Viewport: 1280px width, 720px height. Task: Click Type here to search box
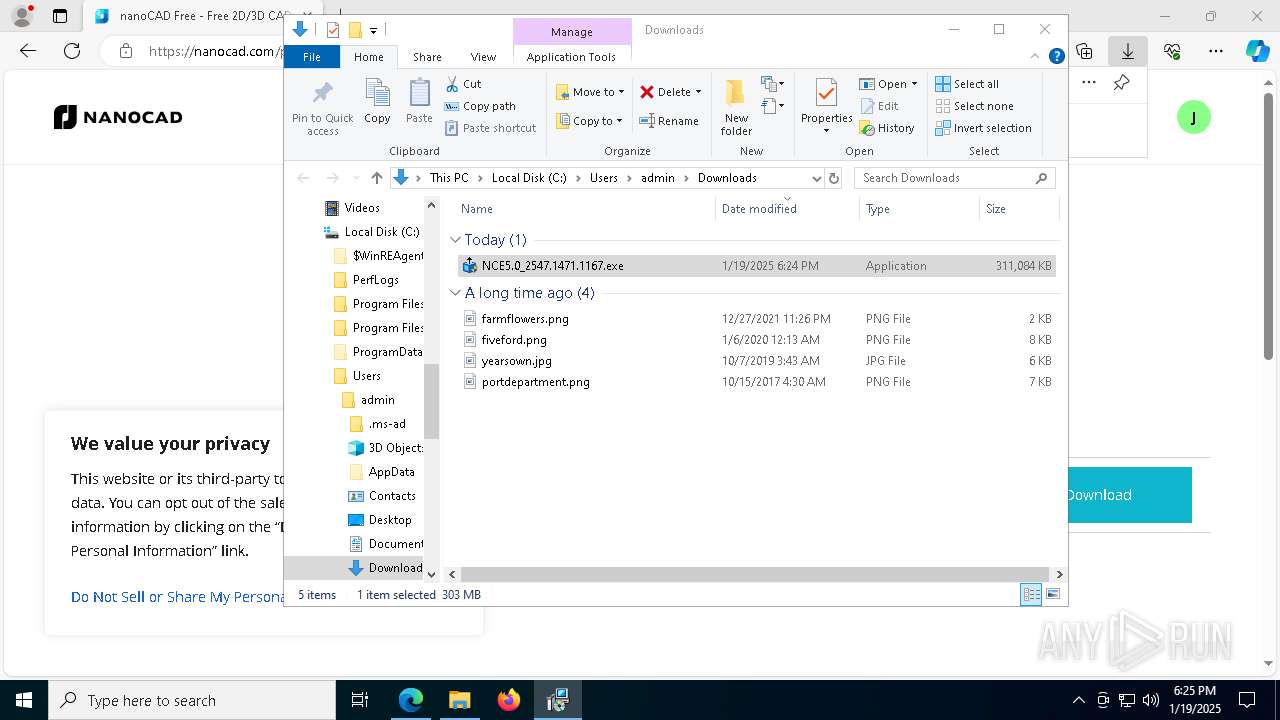coord(192,700)
